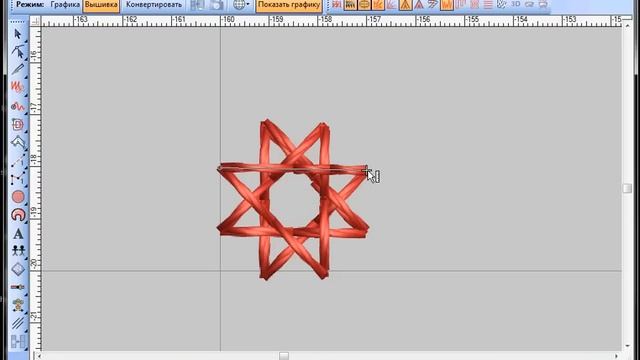Open the dropdown arrow beside the globe icon
This screenshot has height=360, width=640.
pyautogui.click(x=248, y=4)
